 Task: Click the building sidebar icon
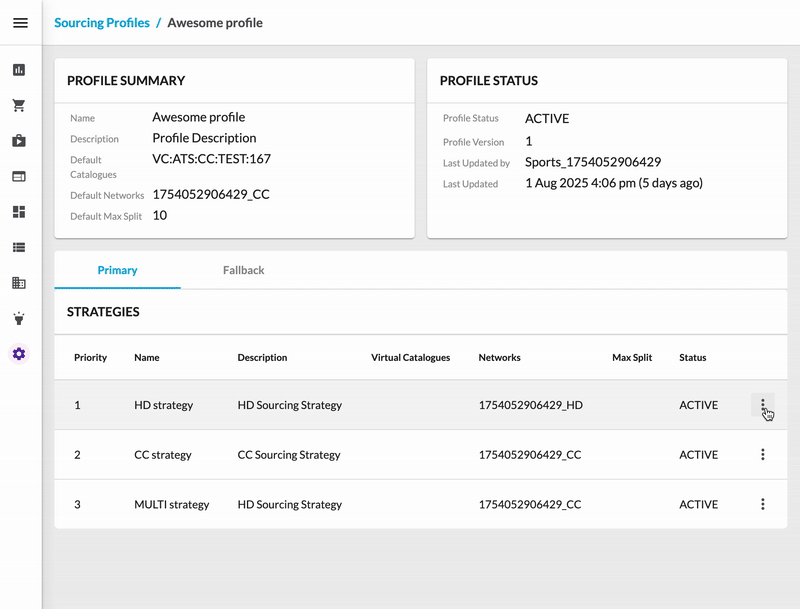pyautogui.click(x=19, y=283)
